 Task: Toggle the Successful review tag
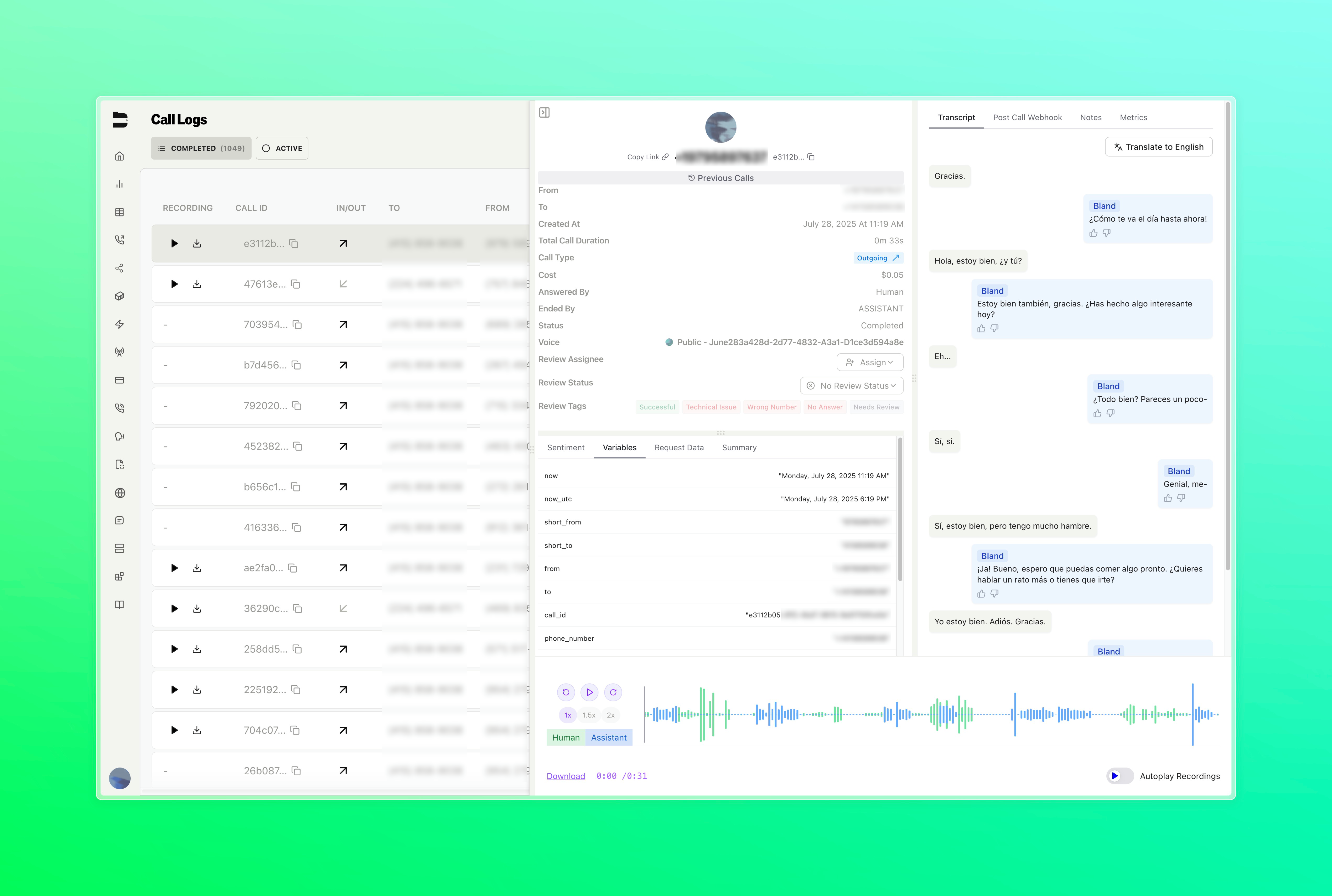coord(657,407)
